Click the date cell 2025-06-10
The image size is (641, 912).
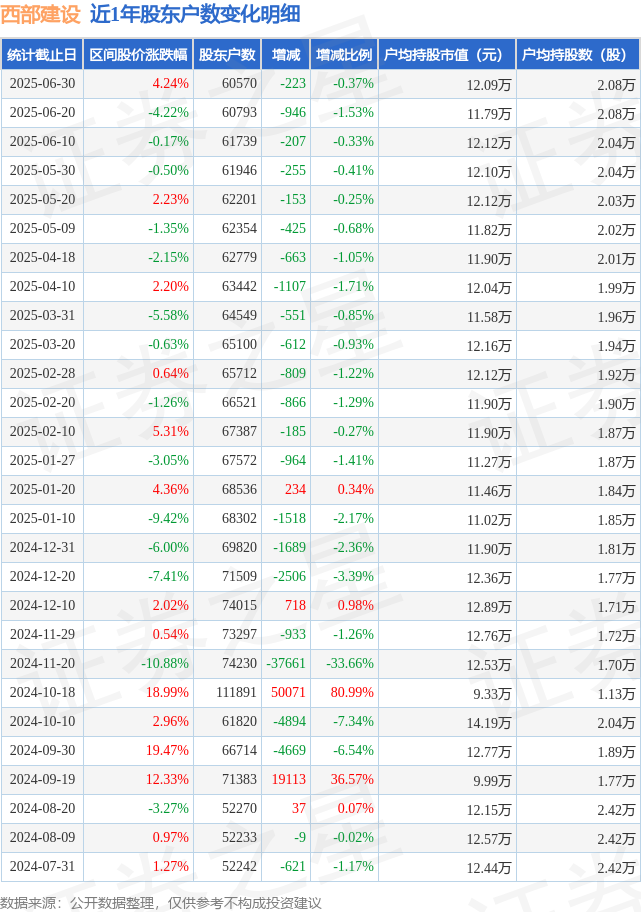[x=42, y=142]
